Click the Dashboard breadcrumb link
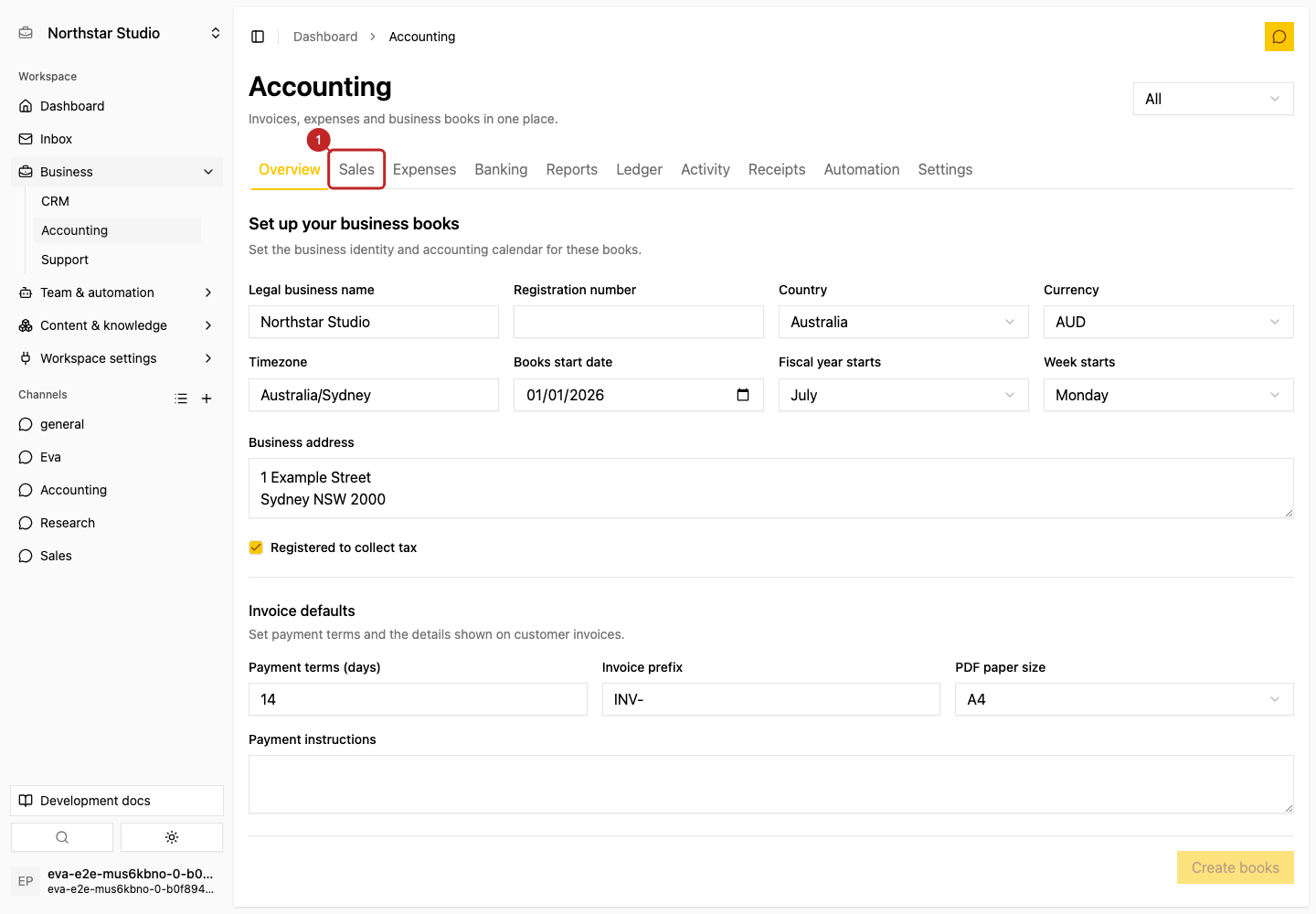Image resolution: width=1316 pixels, height=914 pixels. tap(325, 37)
